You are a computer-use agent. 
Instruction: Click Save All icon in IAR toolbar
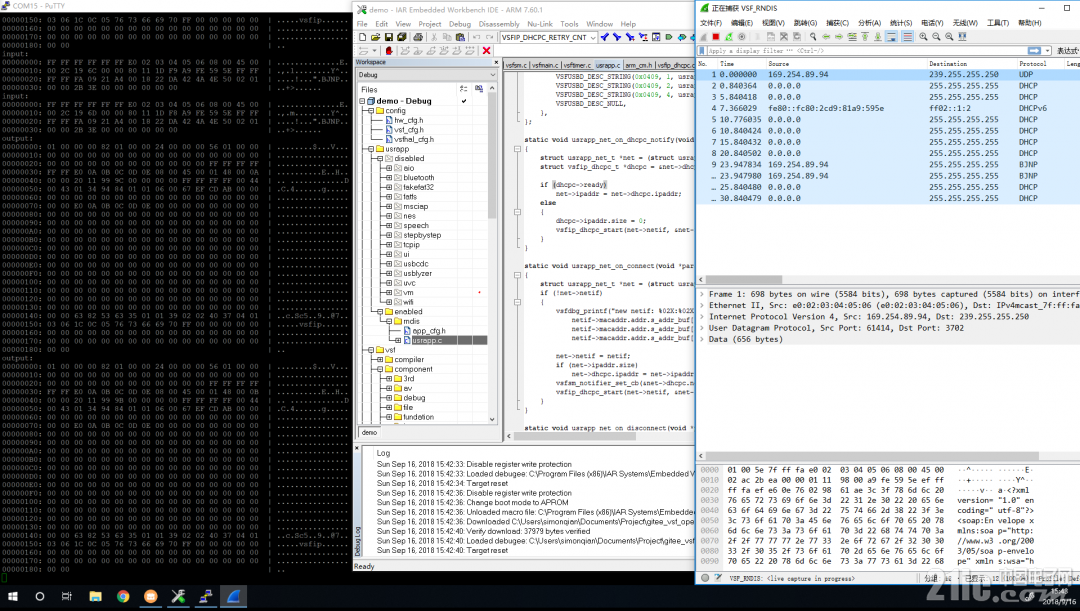pos(402,37)
